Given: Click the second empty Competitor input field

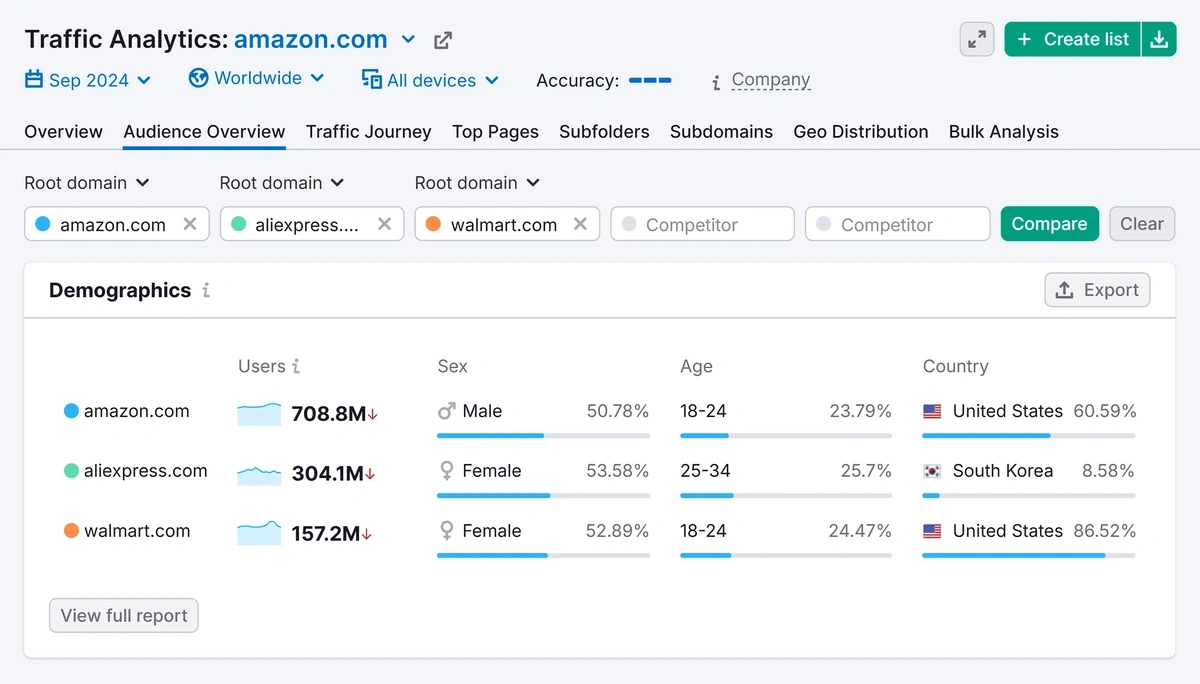Looking at the screenshot, I should 897,224.
